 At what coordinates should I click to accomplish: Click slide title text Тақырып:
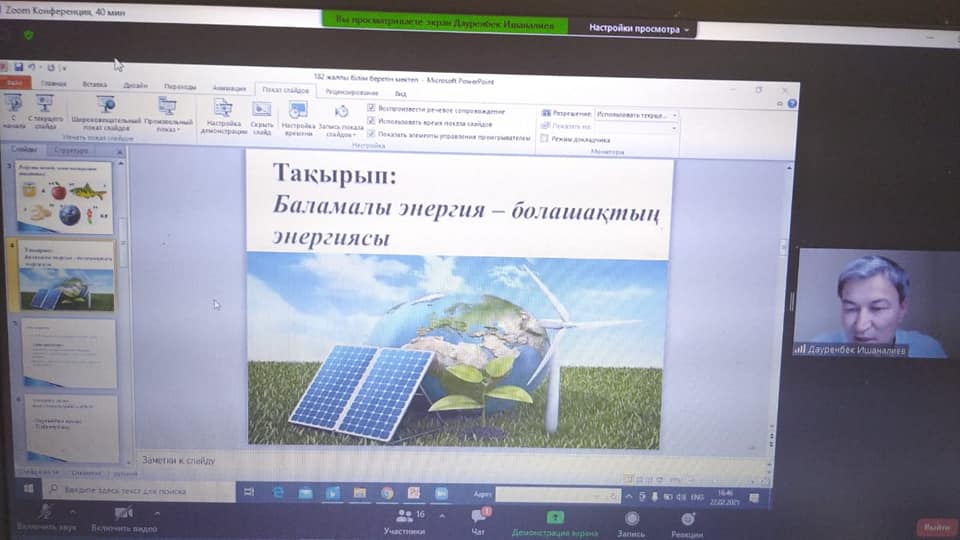pos(334,174)
